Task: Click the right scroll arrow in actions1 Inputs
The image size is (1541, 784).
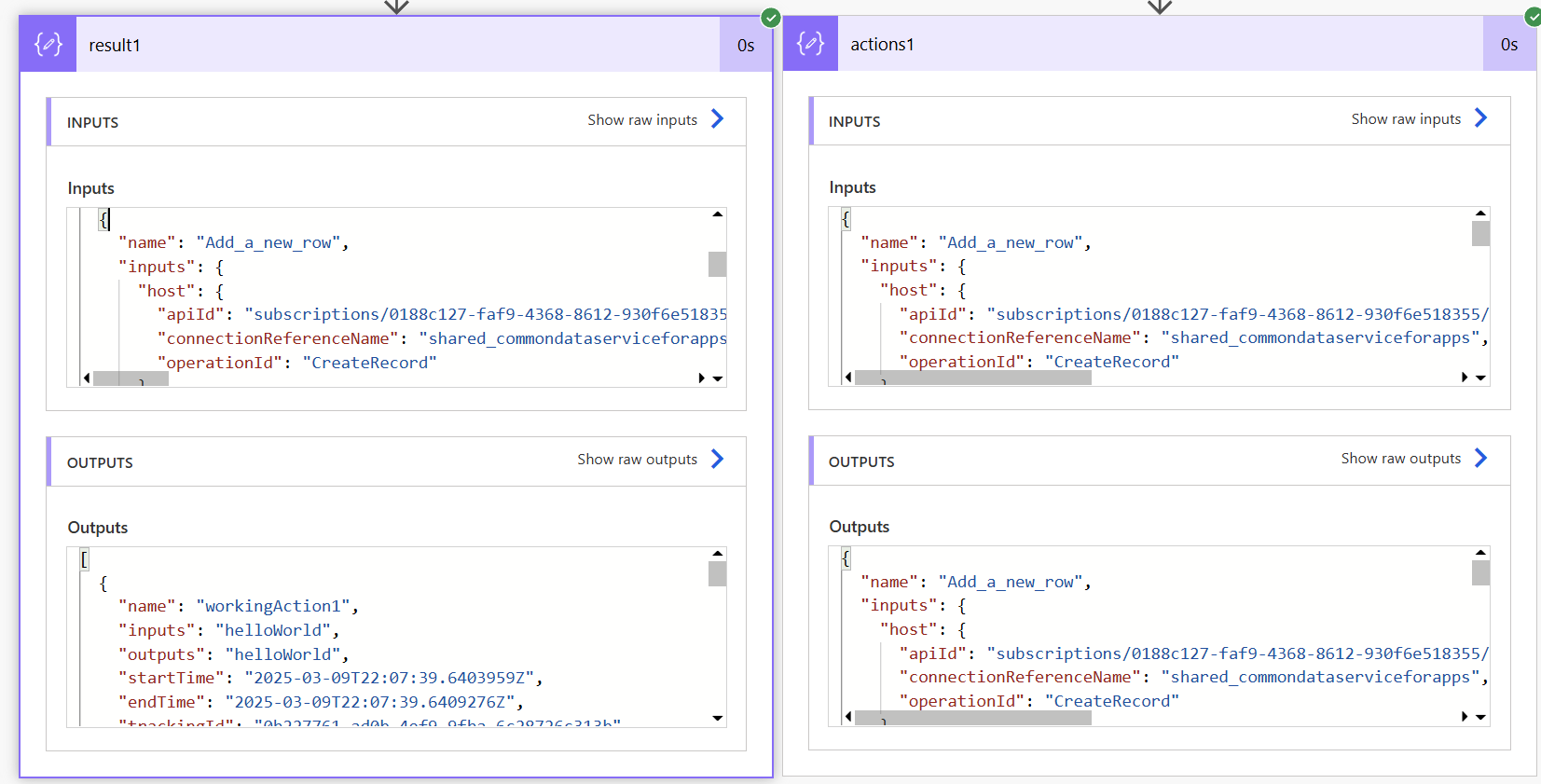Action: [1465, 377]
